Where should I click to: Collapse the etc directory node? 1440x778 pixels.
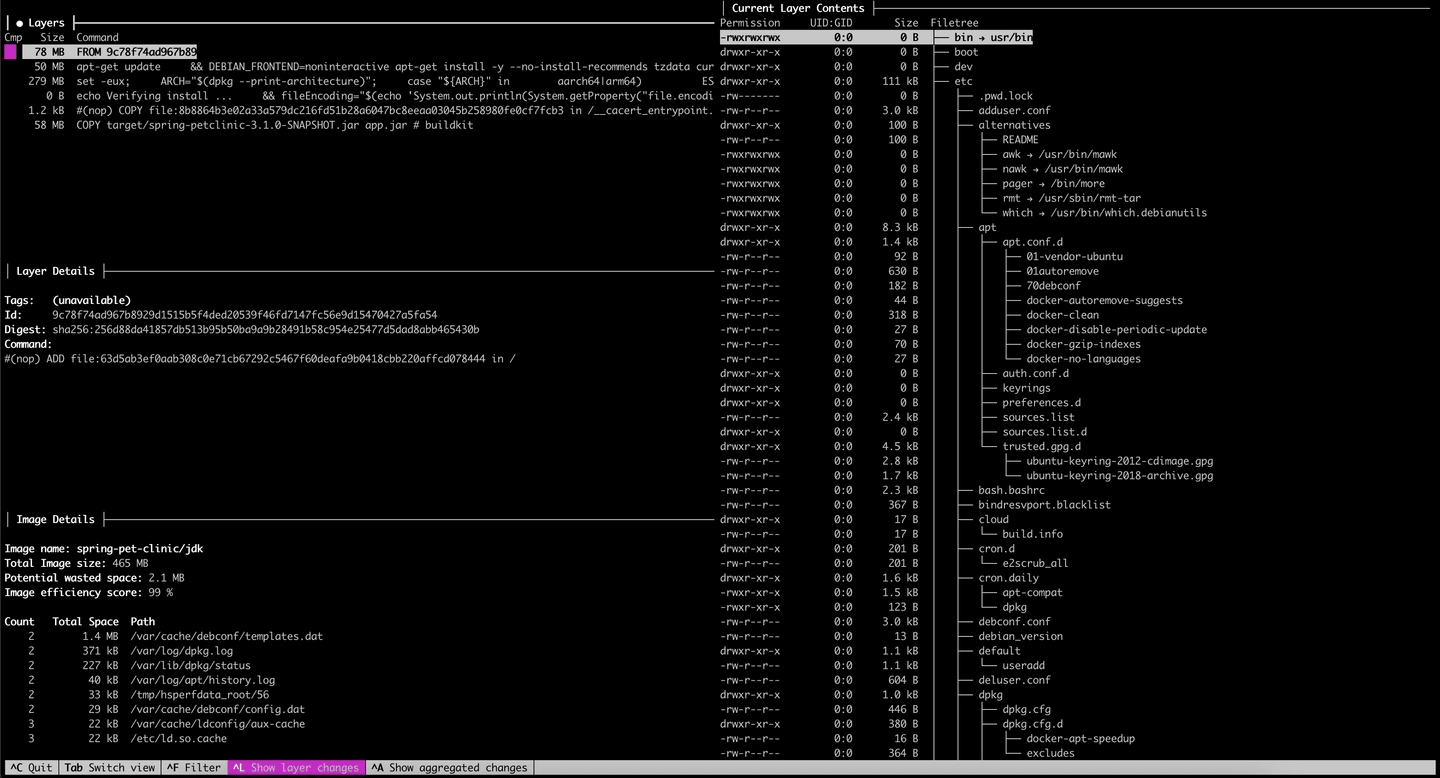963,81
